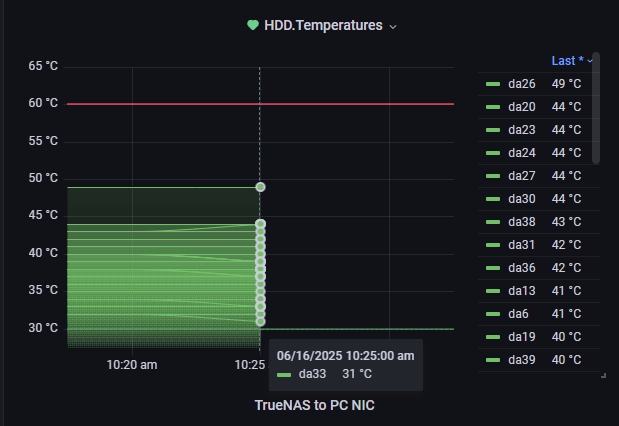Click the da23 color swatch in legend
Image resolution: width=619 pixels, height=426 pixels.
click(x=493, y=130)
